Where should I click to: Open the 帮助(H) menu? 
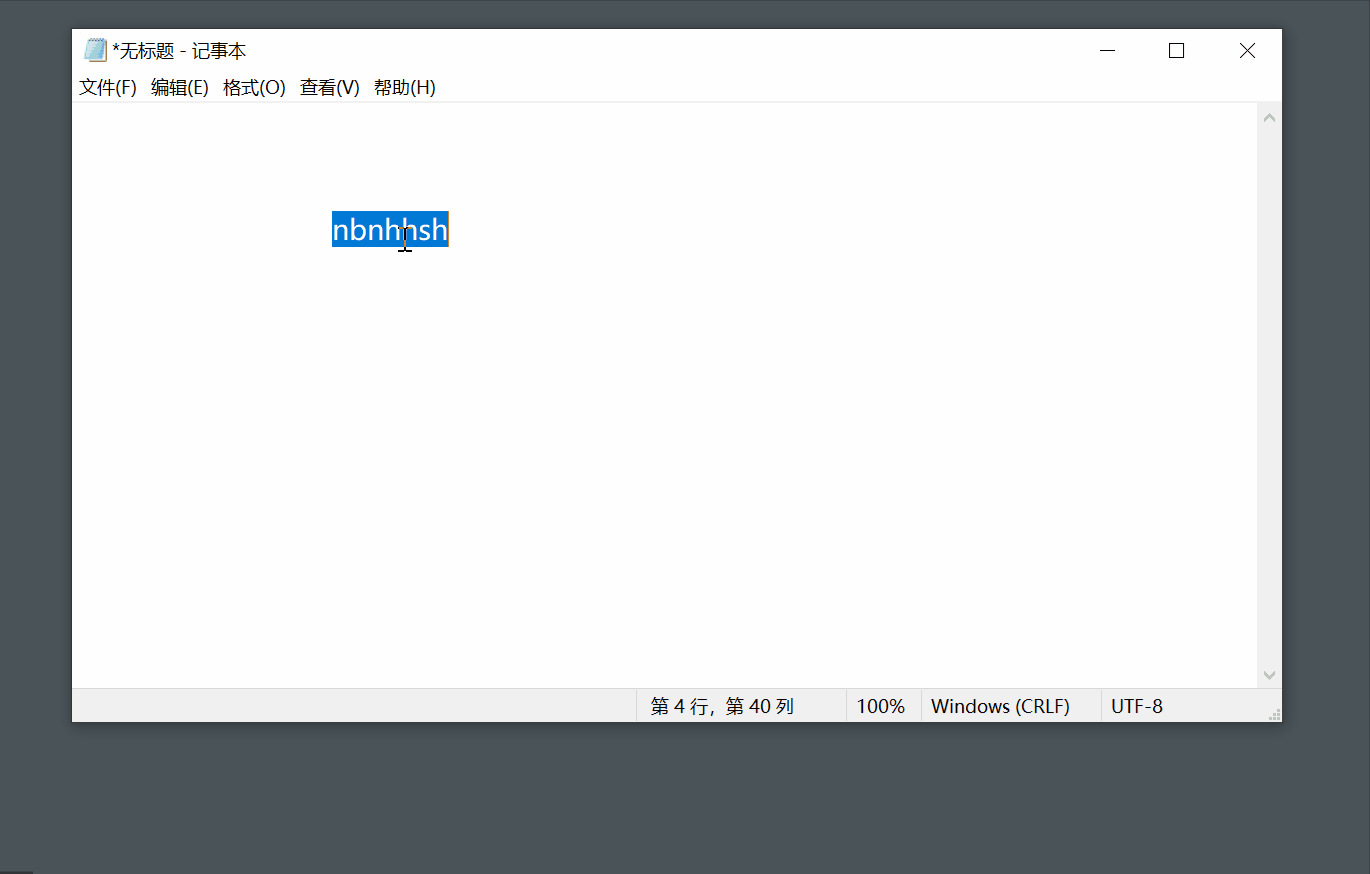[404, 88]
